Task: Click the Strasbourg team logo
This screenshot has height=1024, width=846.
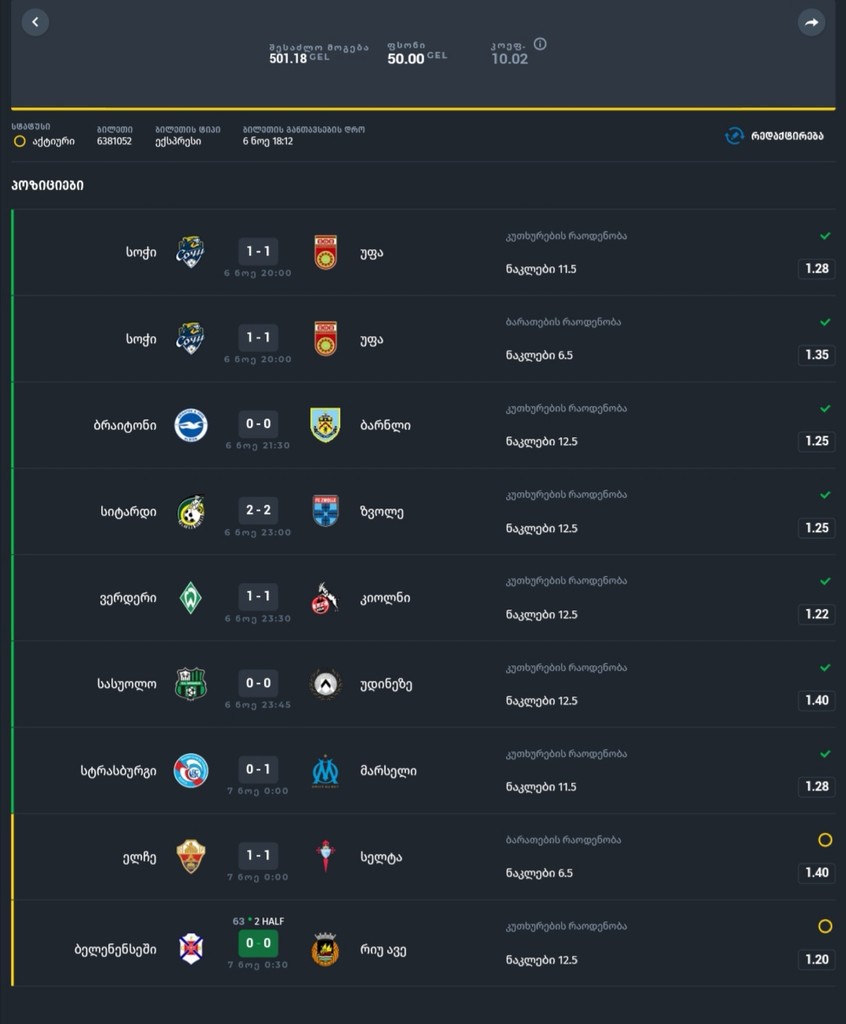Action: pyautogui.click(x=191, y=771)
